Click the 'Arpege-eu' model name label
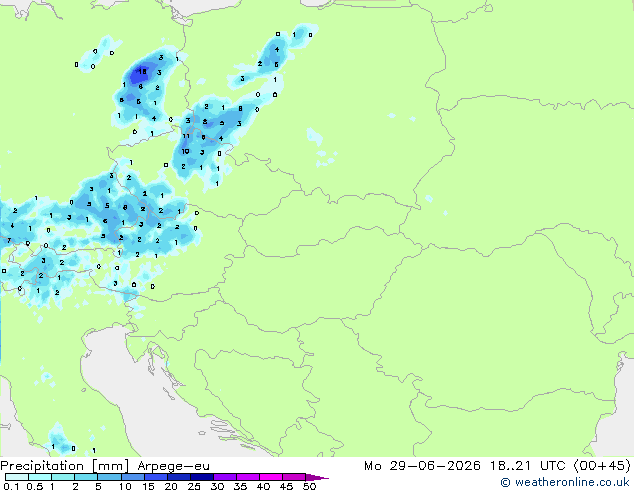 point(173,467)
